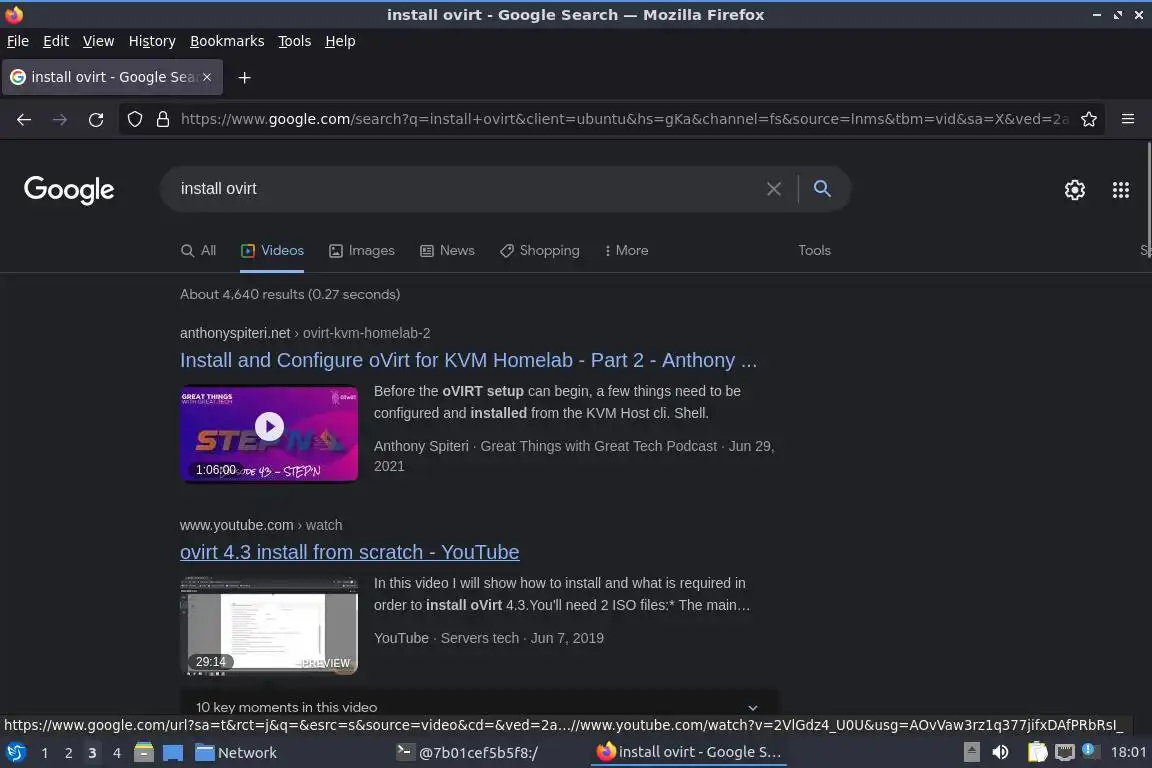Switch to the All results tab
This screenshot has height=768, width=1152.
pyautogui.click(x=198, y=251)
